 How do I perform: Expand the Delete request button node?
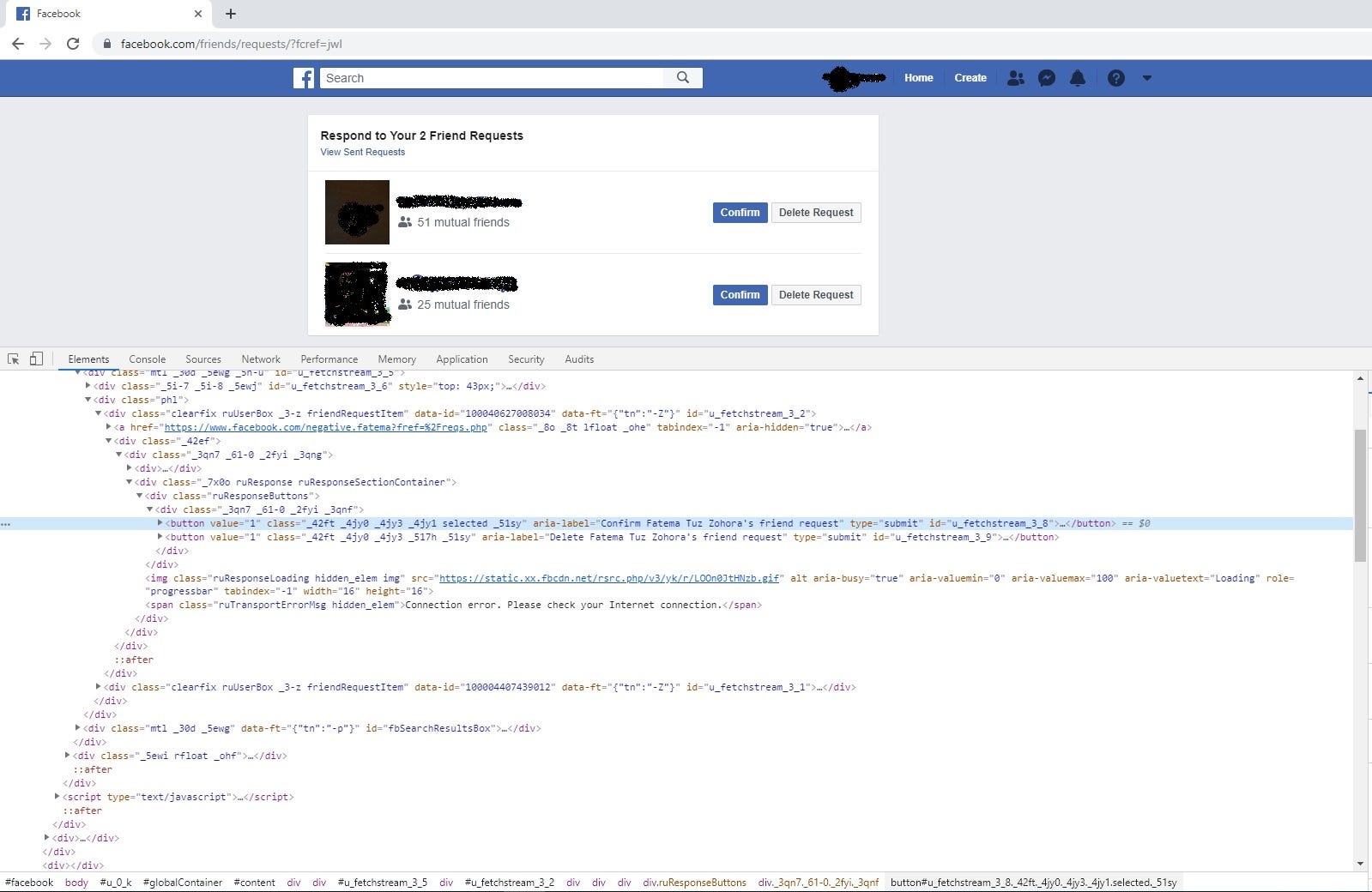pyautogui.click(x=160, y=537)
